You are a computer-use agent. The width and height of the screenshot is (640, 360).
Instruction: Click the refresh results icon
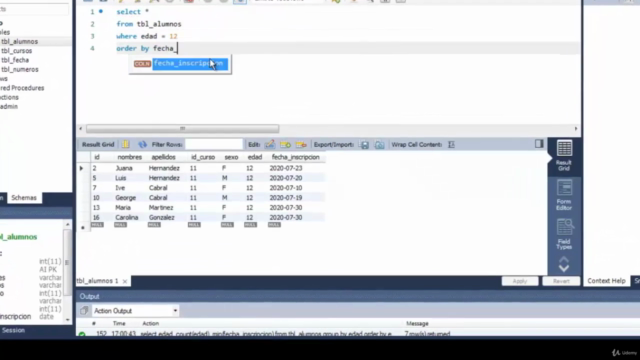coord(142,144)
